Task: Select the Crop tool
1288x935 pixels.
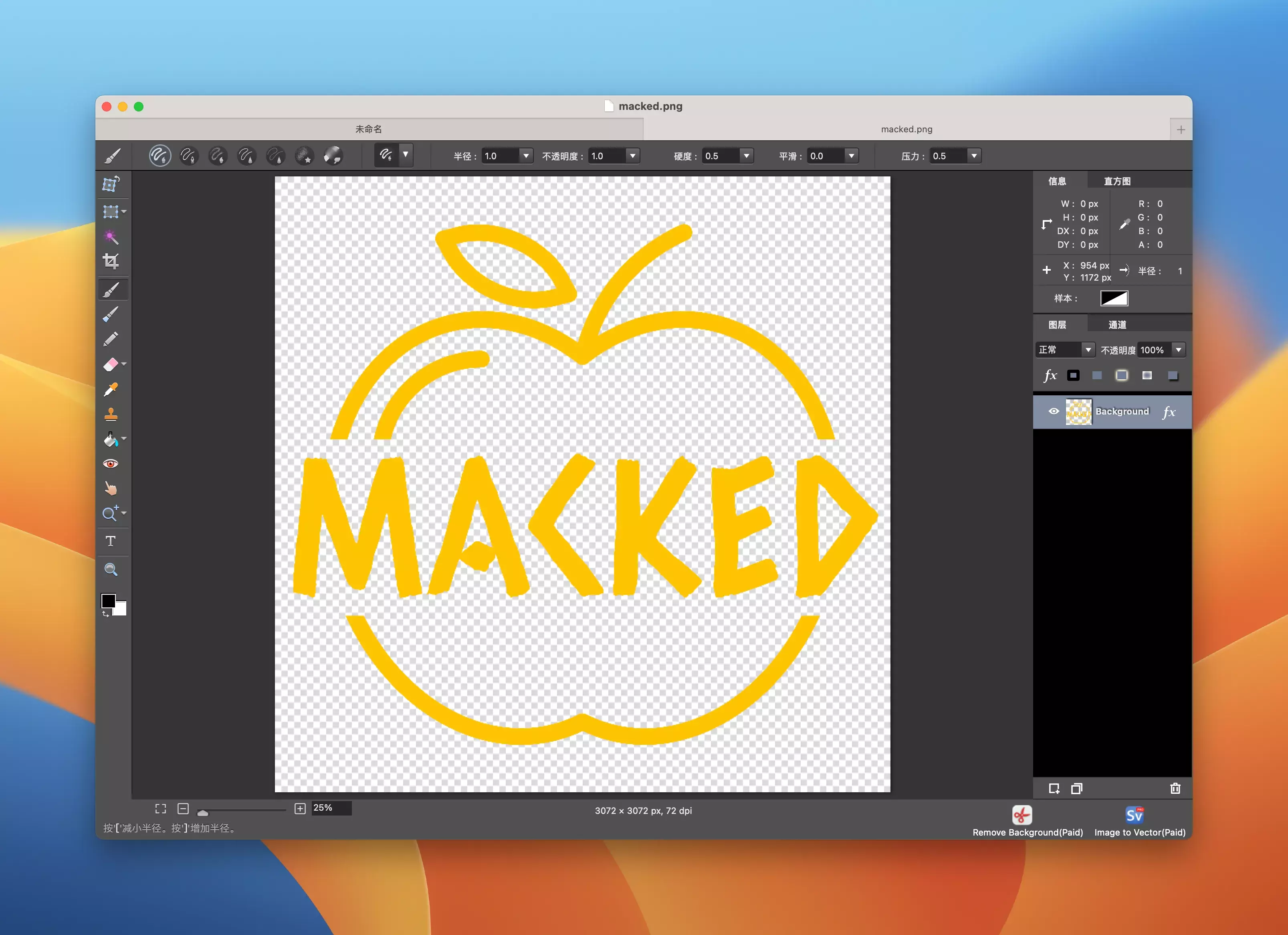Action: (x=111, y=261)
